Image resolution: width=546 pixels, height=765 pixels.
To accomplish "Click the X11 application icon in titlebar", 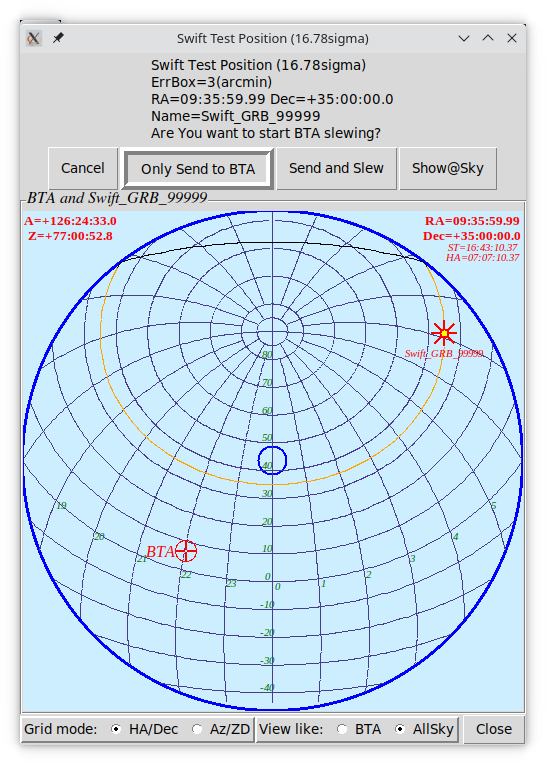I will (34, 38).
